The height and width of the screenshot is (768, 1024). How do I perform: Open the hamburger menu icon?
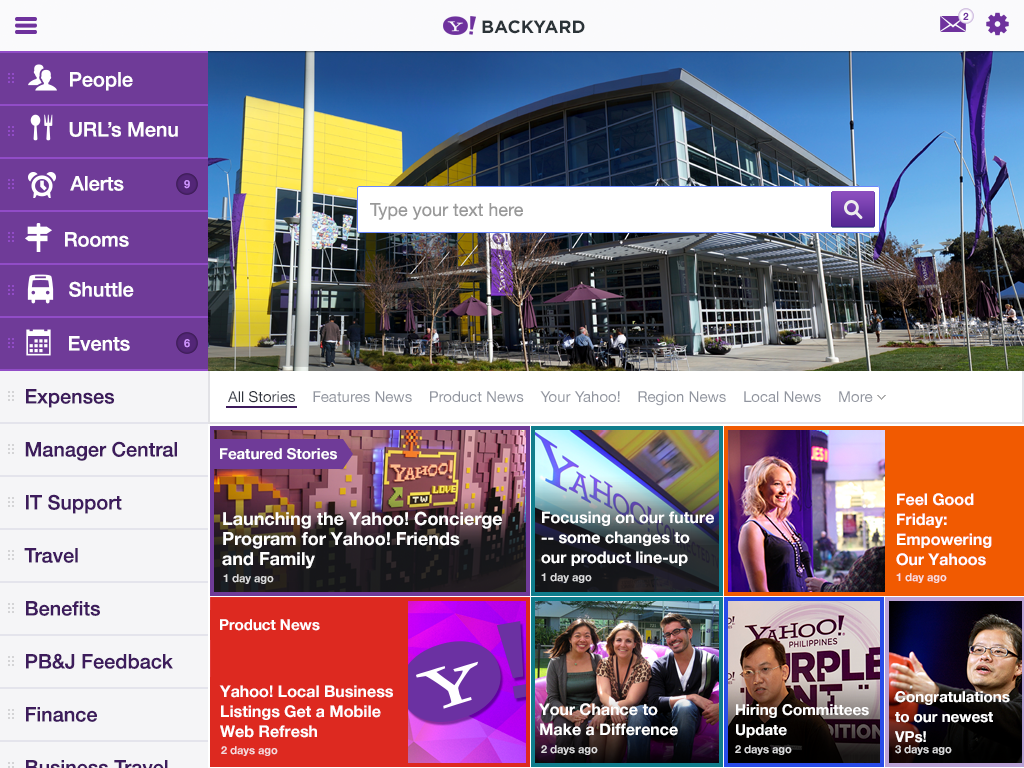(x=26, y=25)
